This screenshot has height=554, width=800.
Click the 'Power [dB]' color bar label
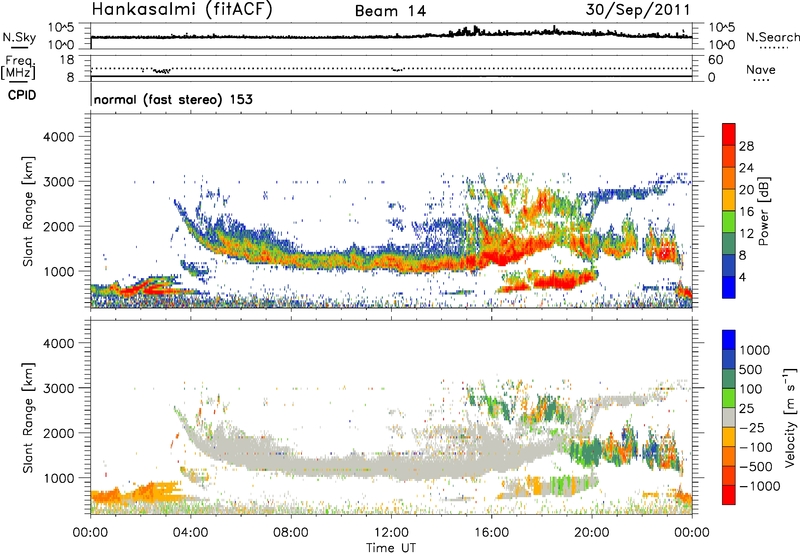pyautogui.click(x=763, y=211)
